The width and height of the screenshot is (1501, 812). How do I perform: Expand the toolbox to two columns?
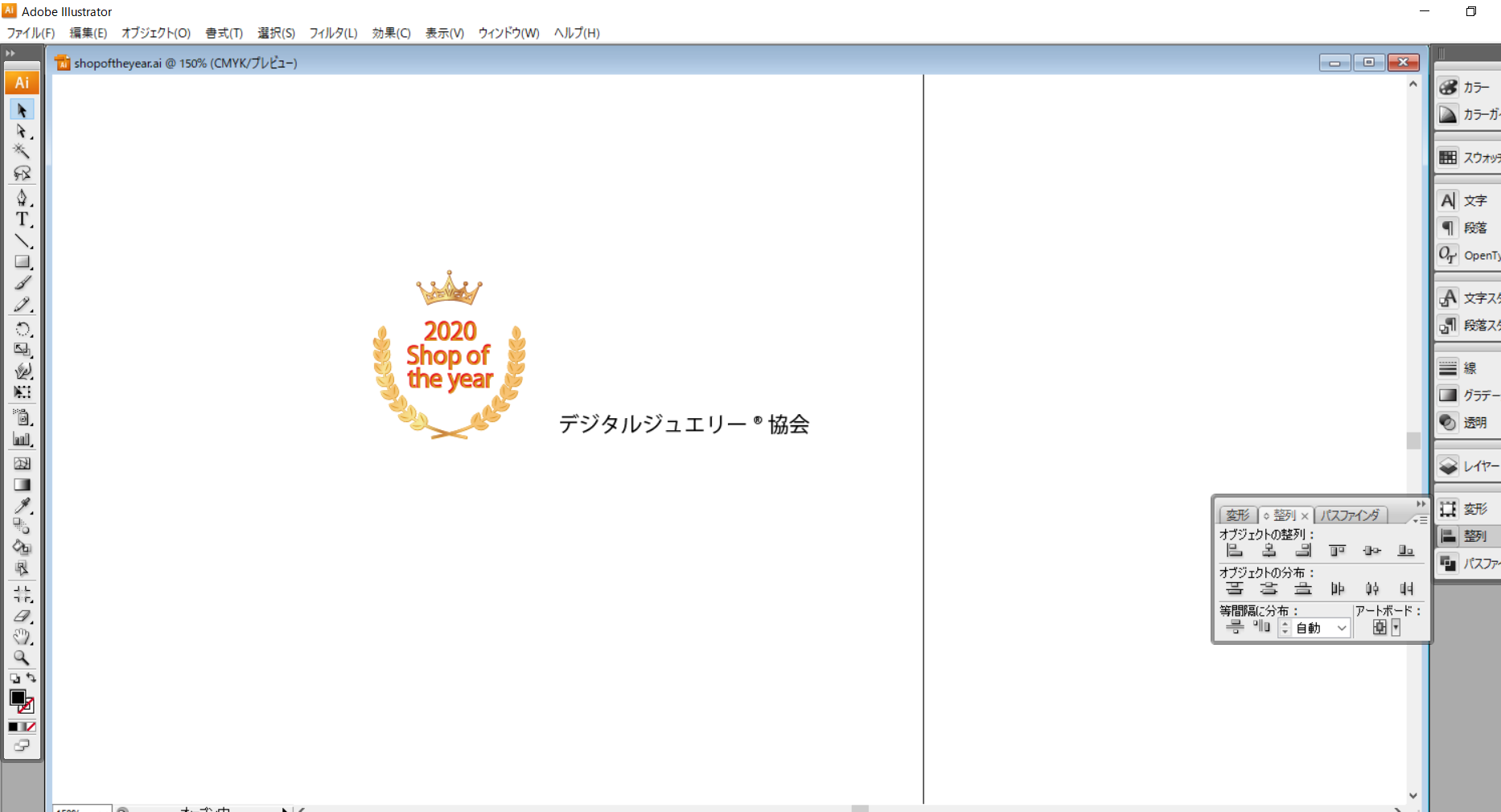10,53
